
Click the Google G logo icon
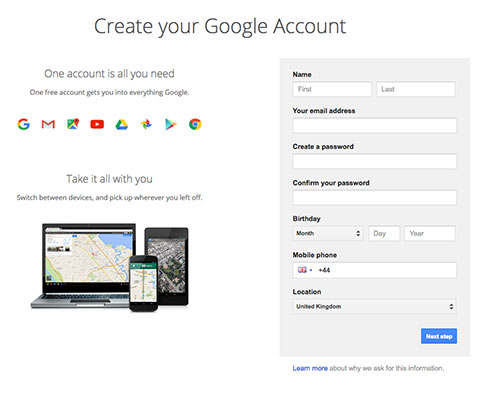tap(24, 124)
